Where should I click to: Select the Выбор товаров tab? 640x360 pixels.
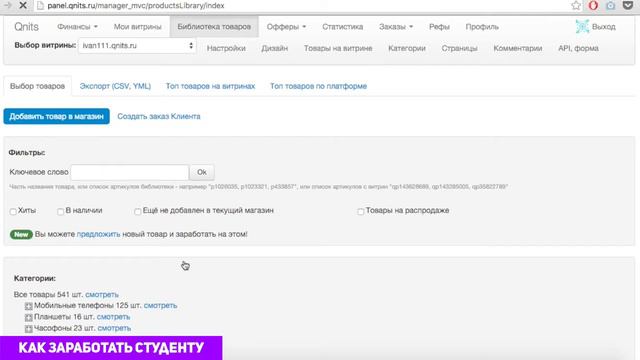[38, 86]
